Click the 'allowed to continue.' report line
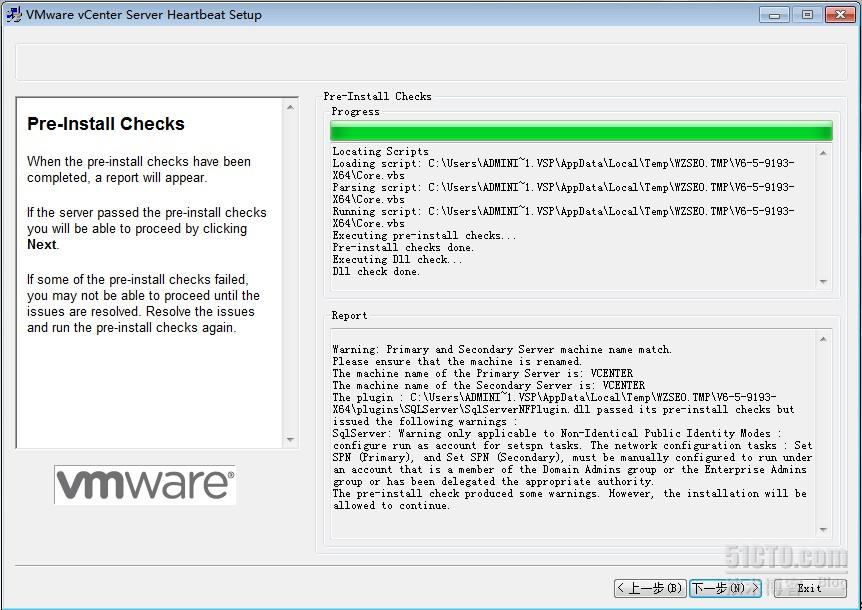This screenshot has height=610, width=862. click(391, 506)
